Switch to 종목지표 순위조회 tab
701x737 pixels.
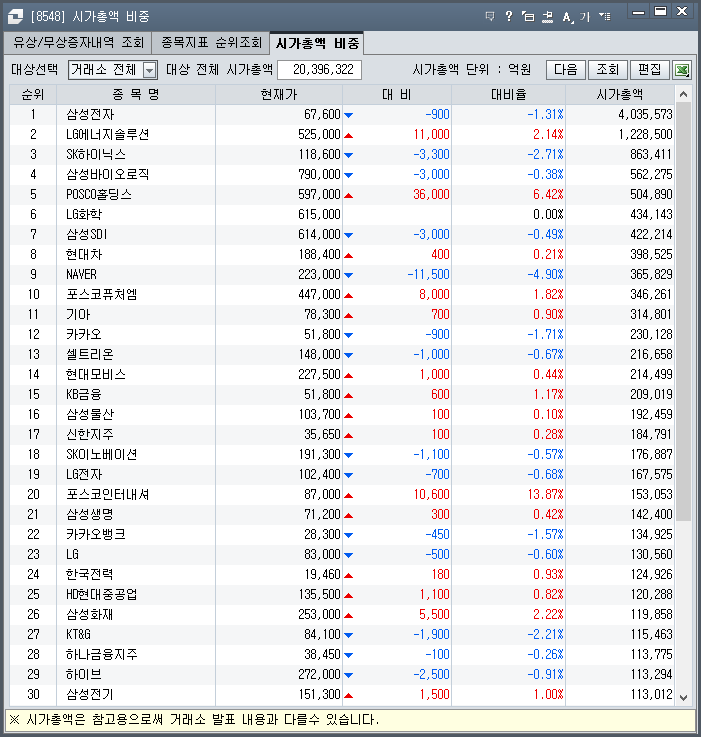click(211, 43)
